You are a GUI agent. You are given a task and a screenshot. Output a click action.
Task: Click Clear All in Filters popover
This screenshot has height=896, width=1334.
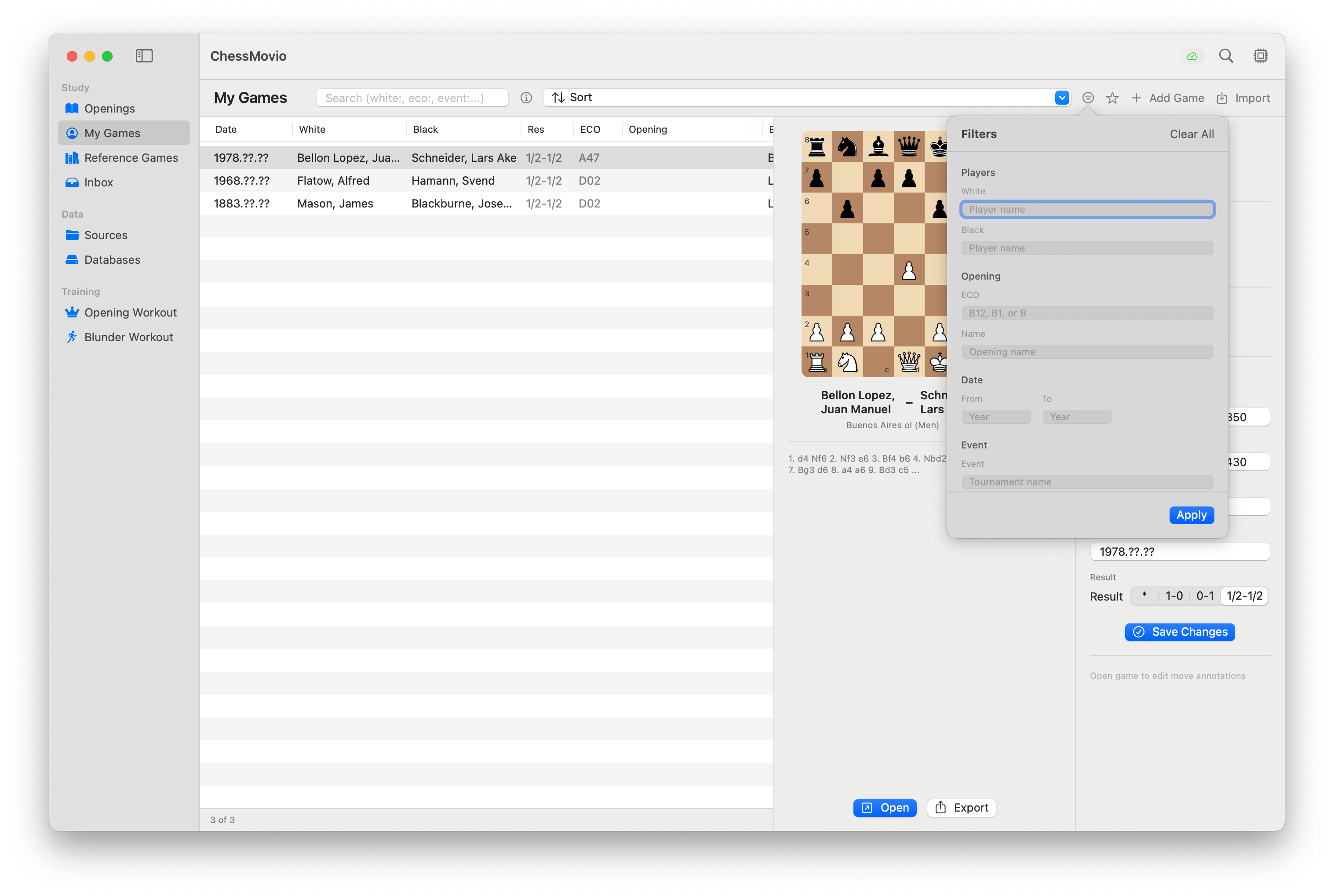tap(1191, 134)
